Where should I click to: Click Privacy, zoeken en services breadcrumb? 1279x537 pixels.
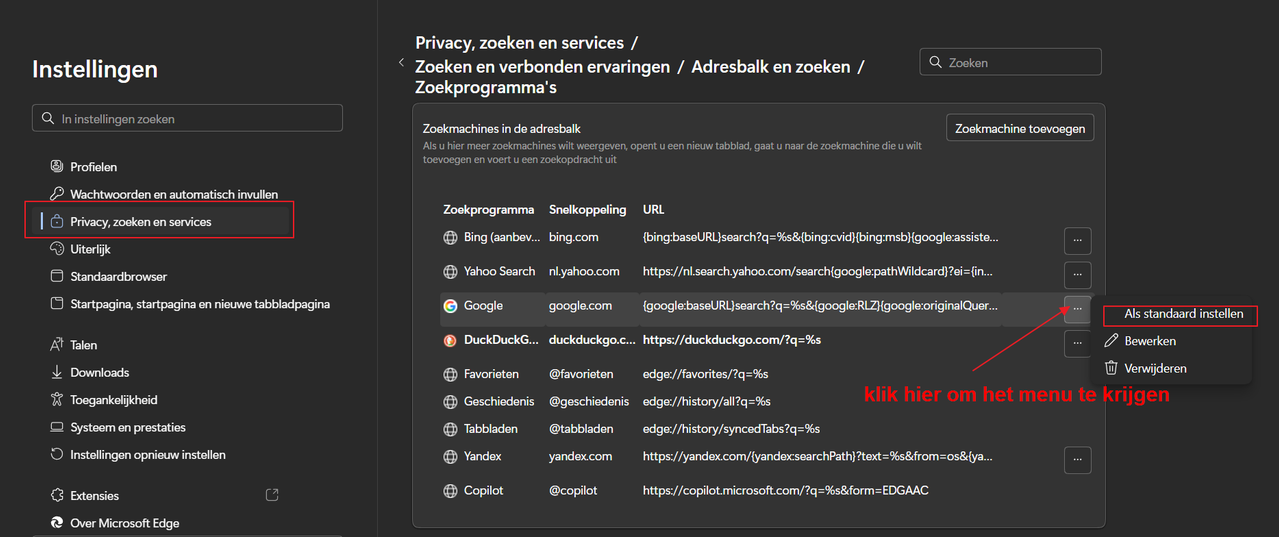coord(519,43)
